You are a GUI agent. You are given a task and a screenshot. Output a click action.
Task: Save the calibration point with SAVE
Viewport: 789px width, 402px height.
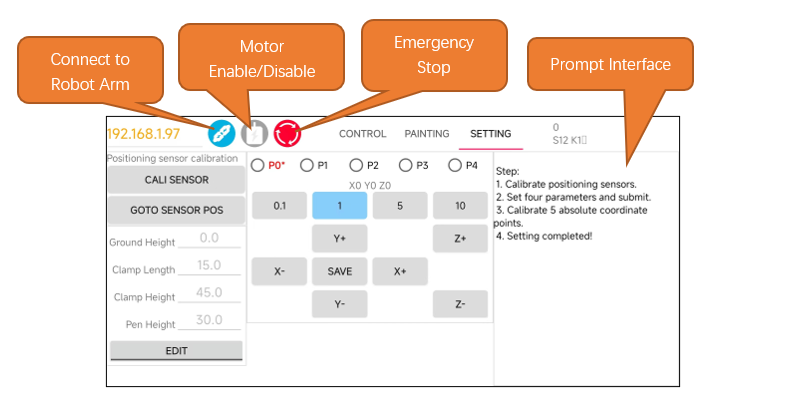340,271
